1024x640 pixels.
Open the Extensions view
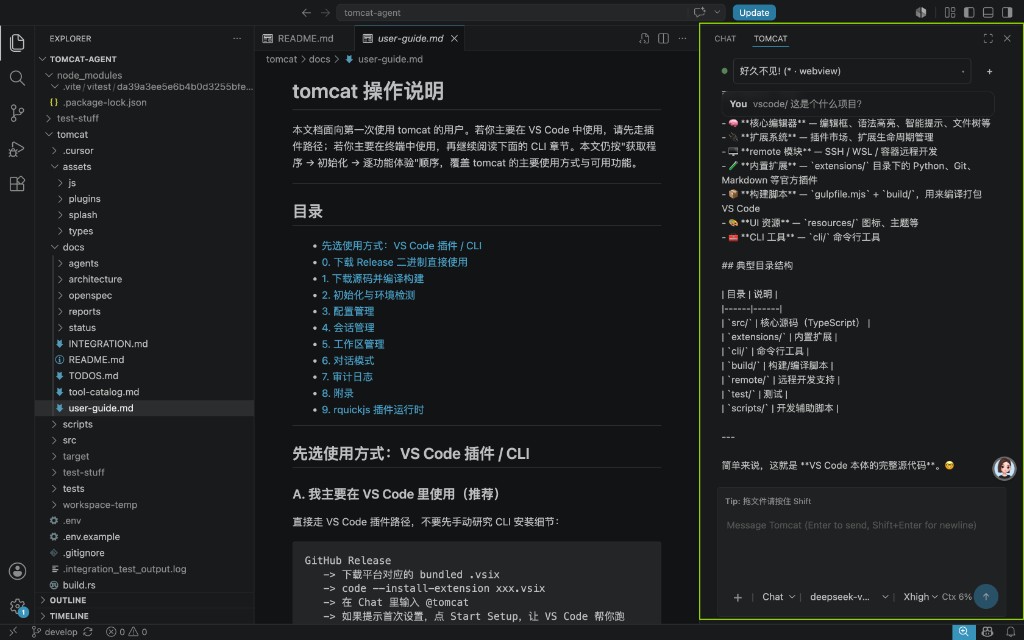[17, 184]
